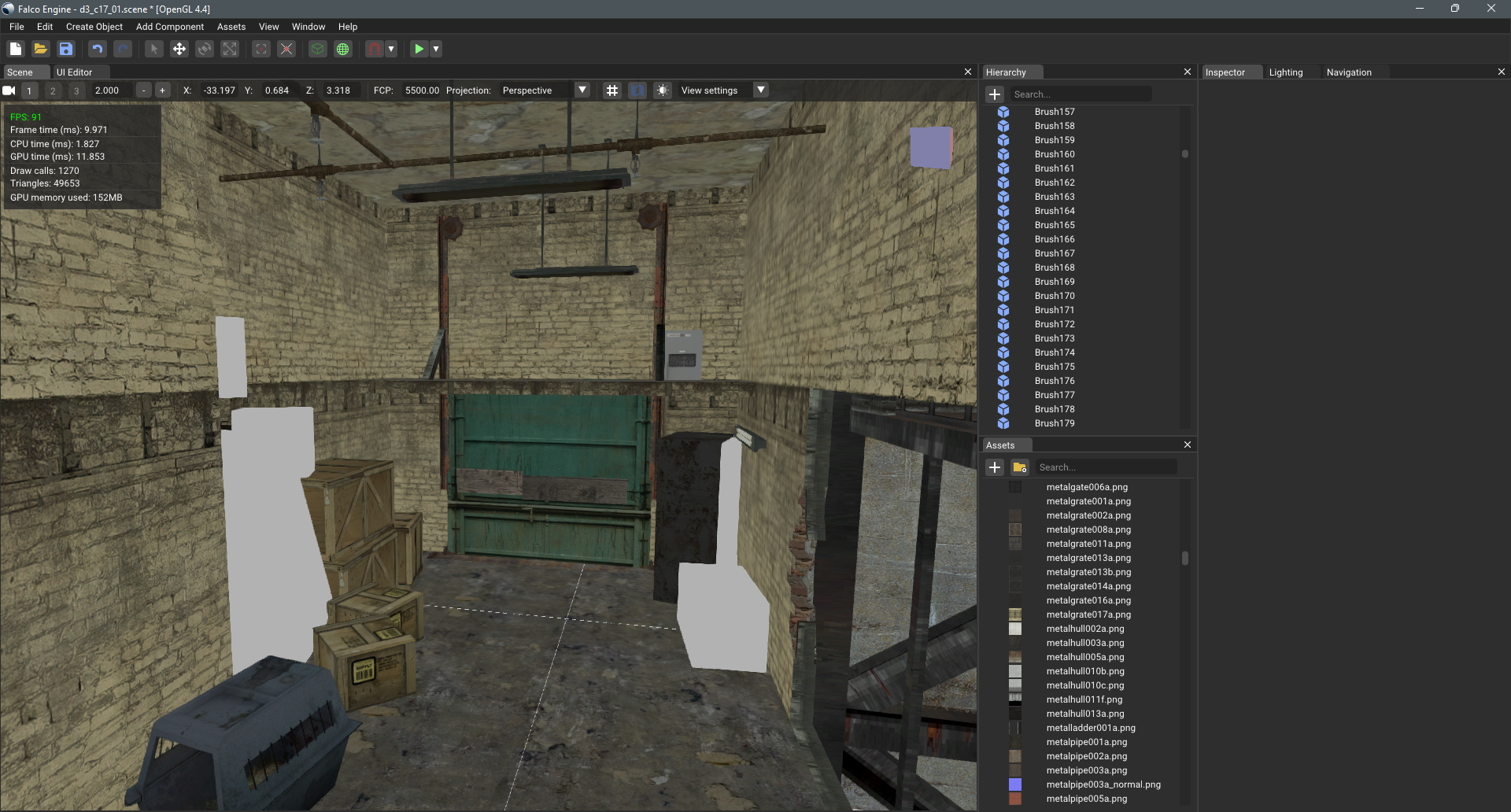Select the pointer selection tool

[154, 49]
